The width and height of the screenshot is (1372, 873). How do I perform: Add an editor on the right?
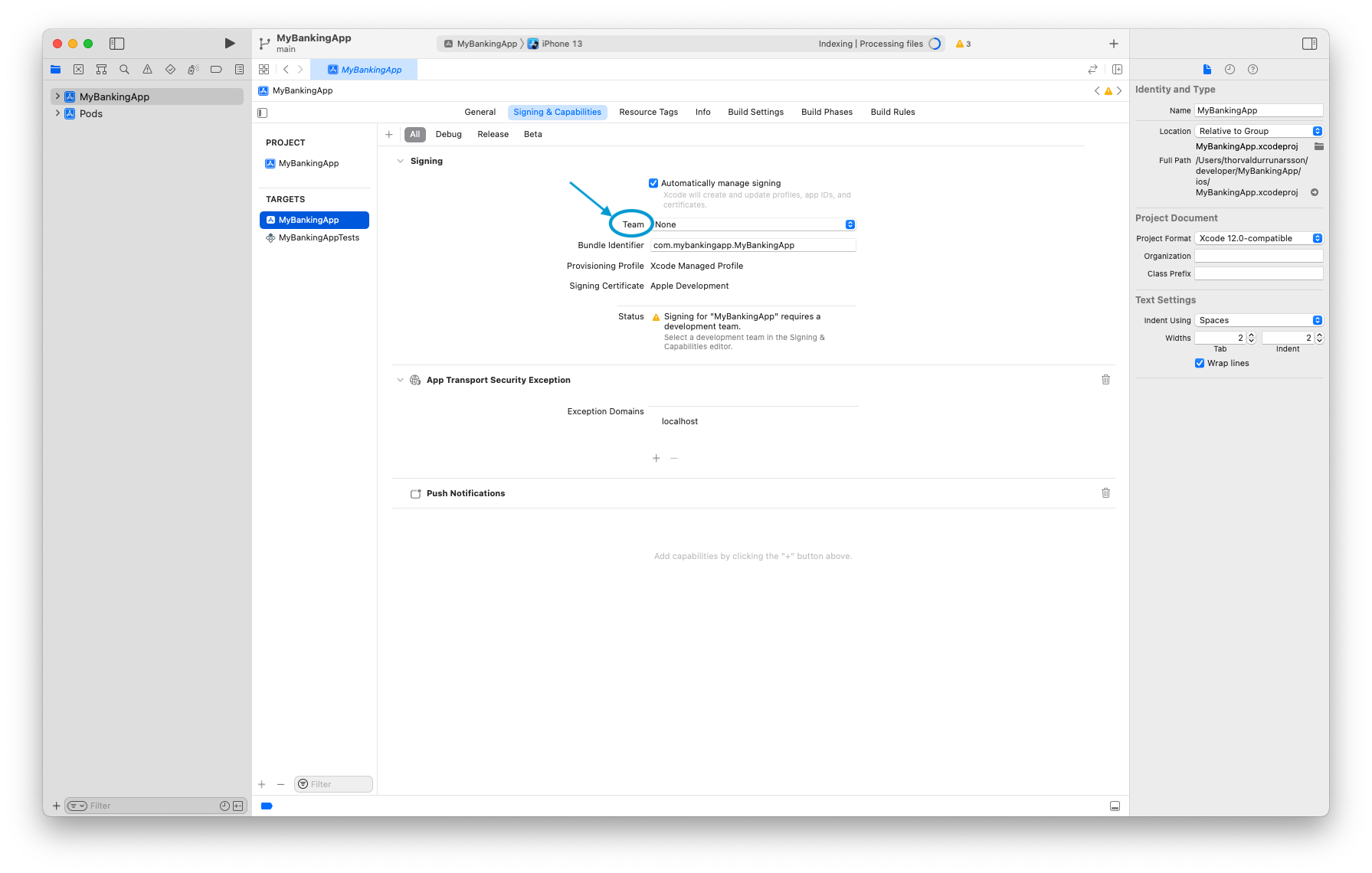click(x=1117, y=70)
